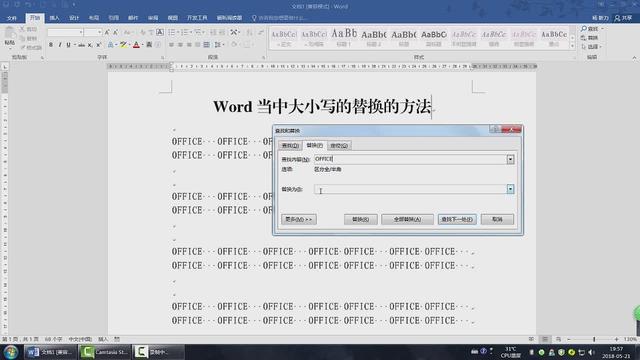This screenshot has width=640, height=360.
Task: Apply superscript formatting
Action: (98, 45)
